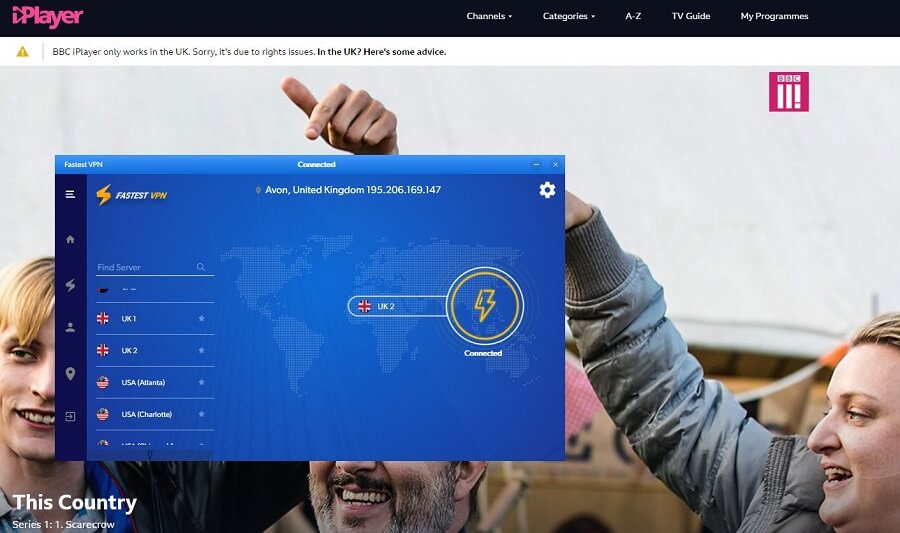Star the USA (Charlotte) server
The height and width of the screenshot is (533, 900).
click(201, 414)
